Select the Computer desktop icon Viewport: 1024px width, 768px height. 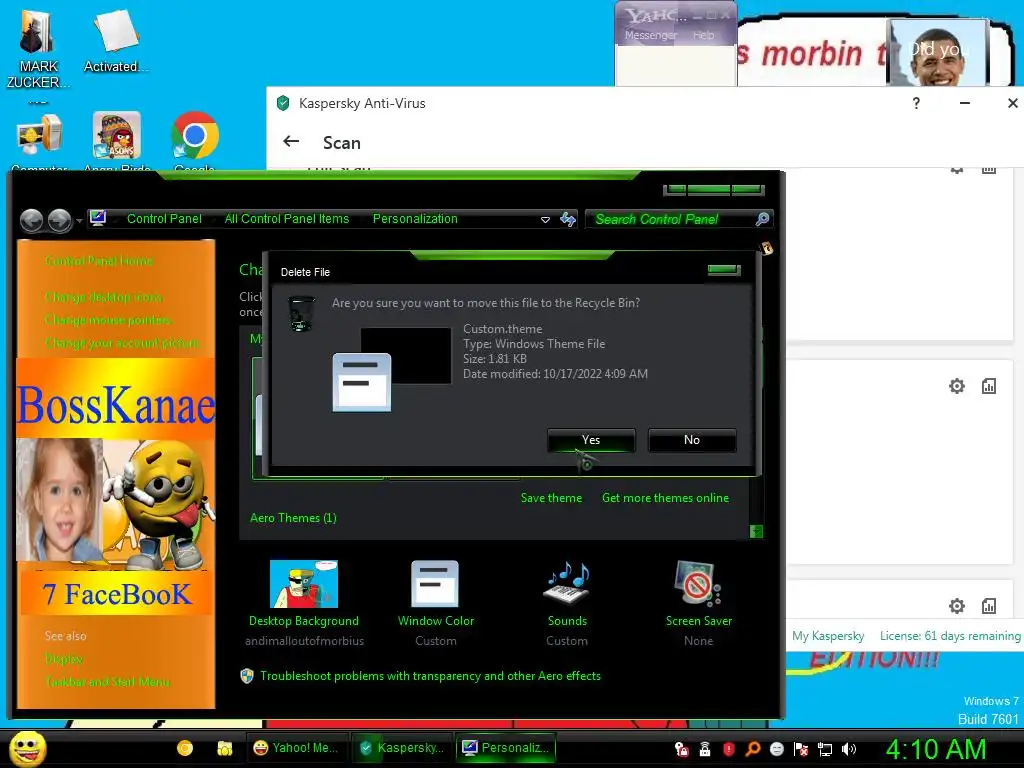(39, 140)
